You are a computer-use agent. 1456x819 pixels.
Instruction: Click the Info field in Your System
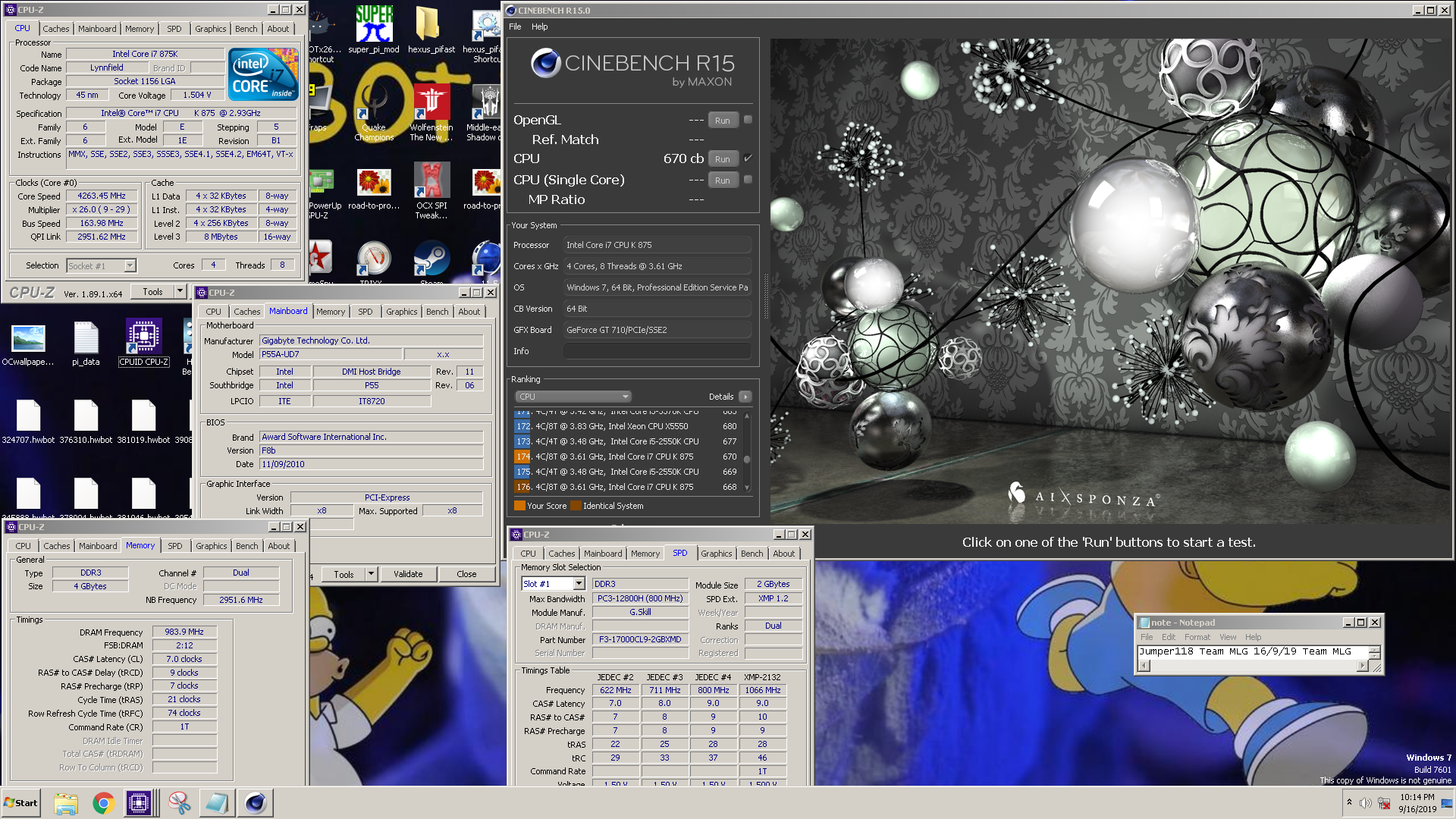[657, 351]
